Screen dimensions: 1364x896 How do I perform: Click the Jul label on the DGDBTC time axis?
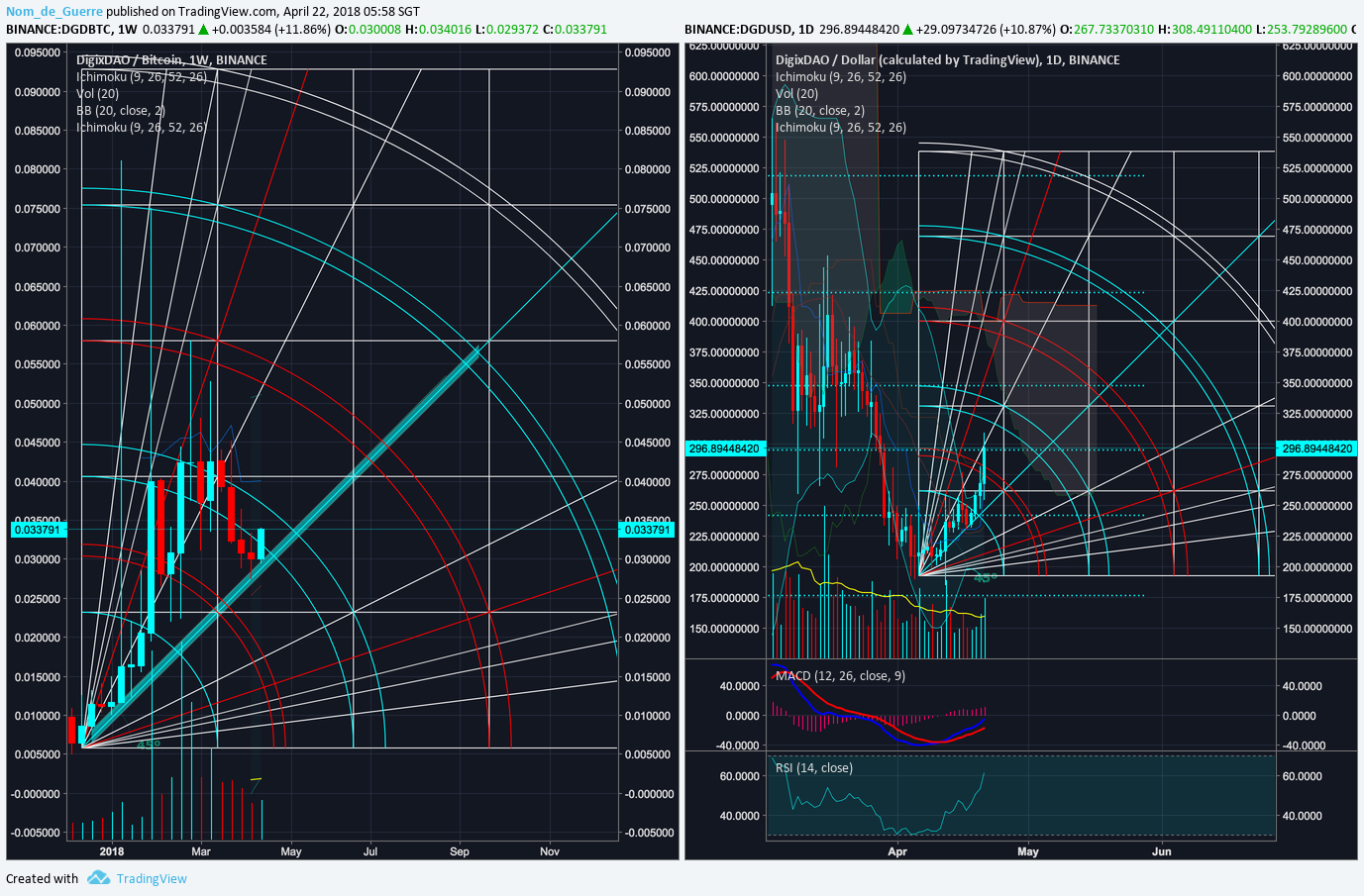click(x=370, y=851)
